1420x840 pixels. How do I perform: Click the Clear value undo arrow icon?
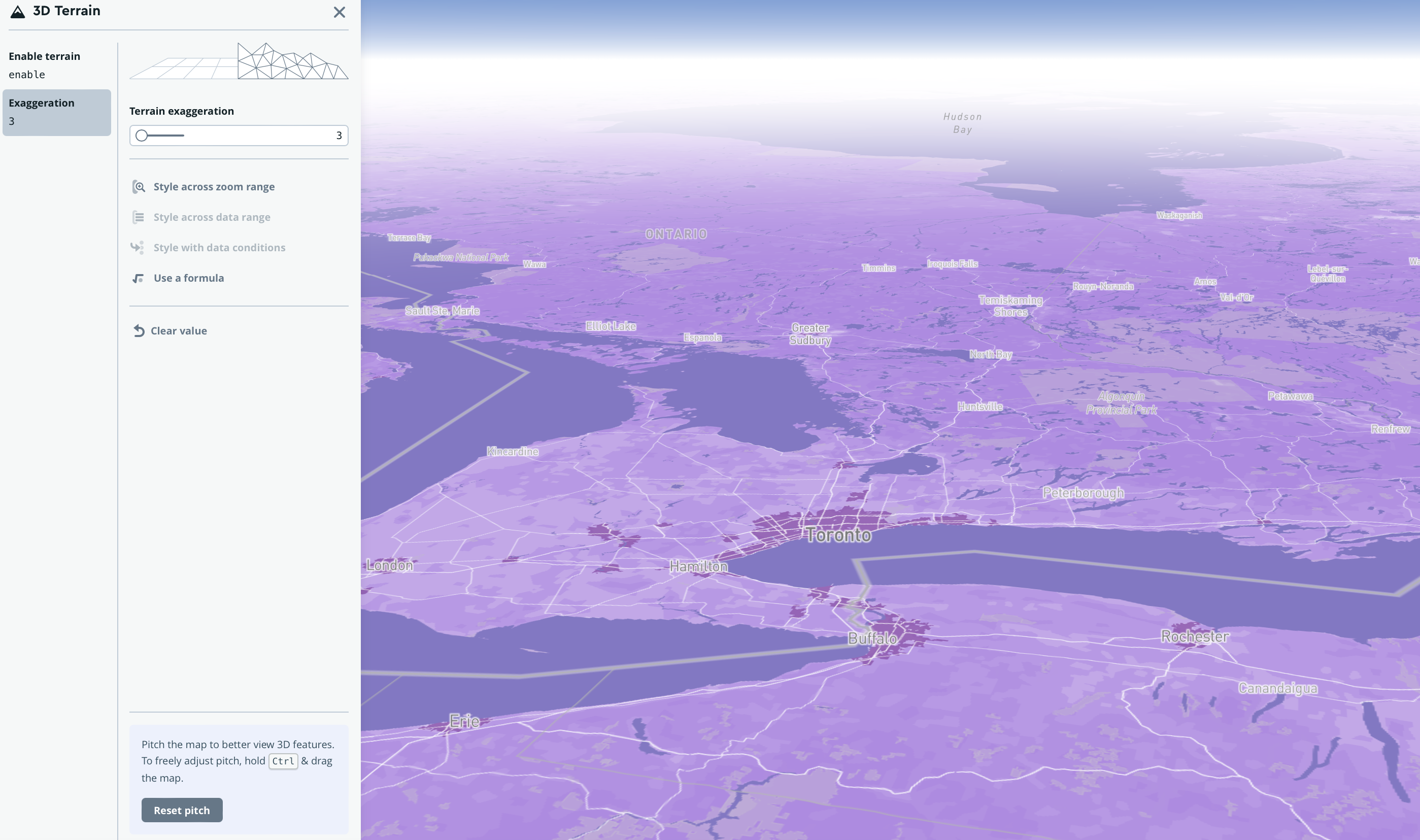(139, 331)
